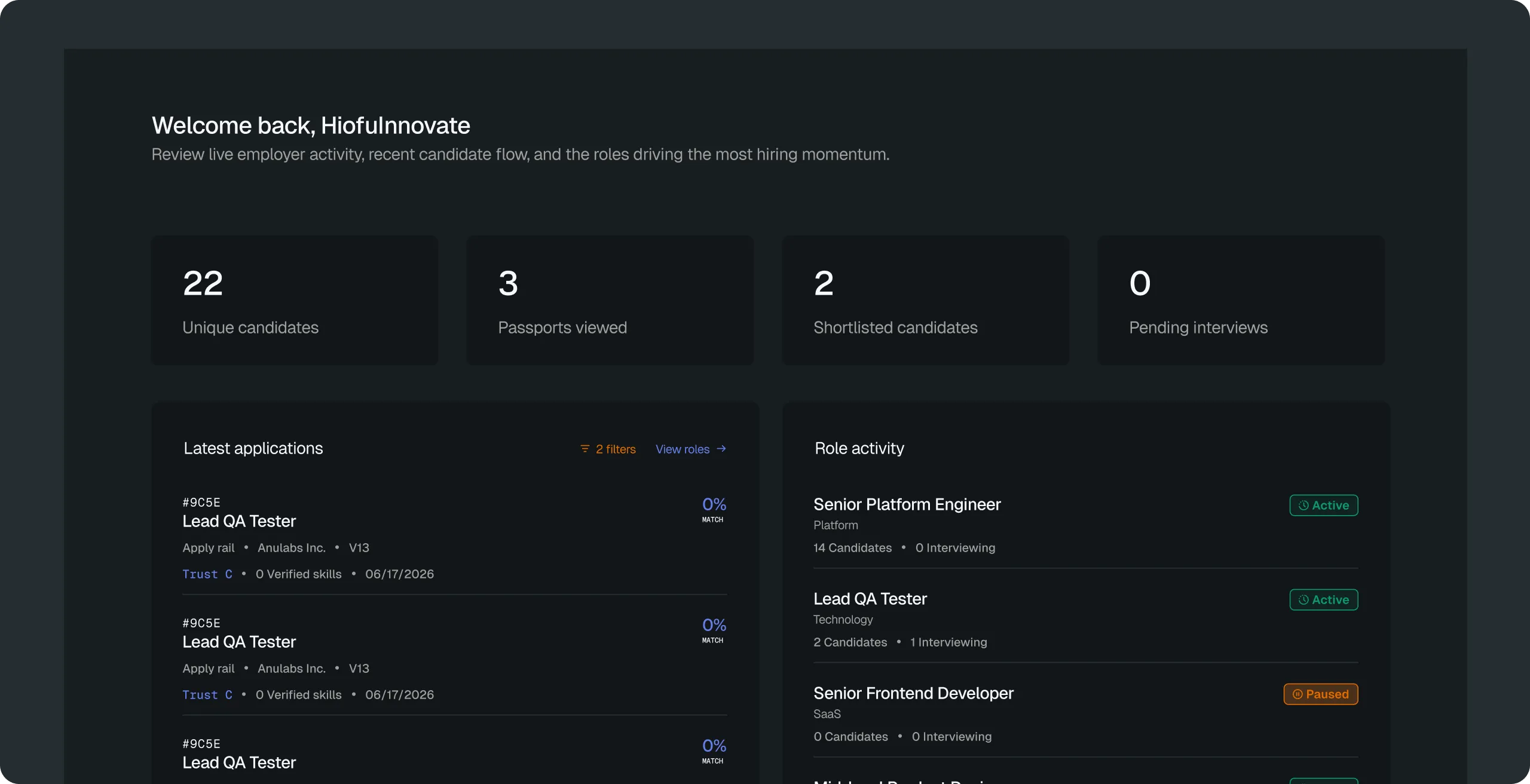Click the Paused badge for Senior Frontend Developer
The image size is (1530, 784).
[x=1321, y=694]
